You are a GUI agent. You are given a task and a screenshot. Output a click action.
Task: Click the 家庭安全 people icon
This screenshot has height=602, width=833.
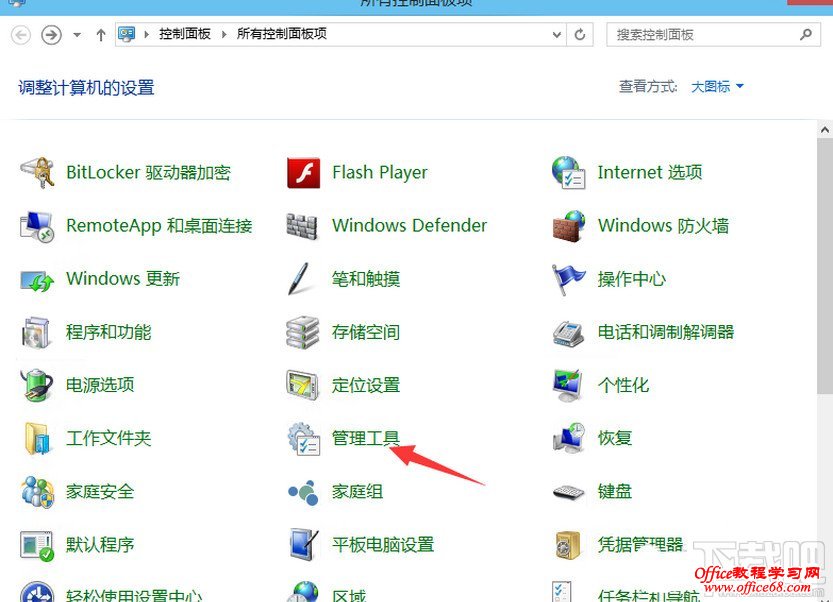click(37, 492)
